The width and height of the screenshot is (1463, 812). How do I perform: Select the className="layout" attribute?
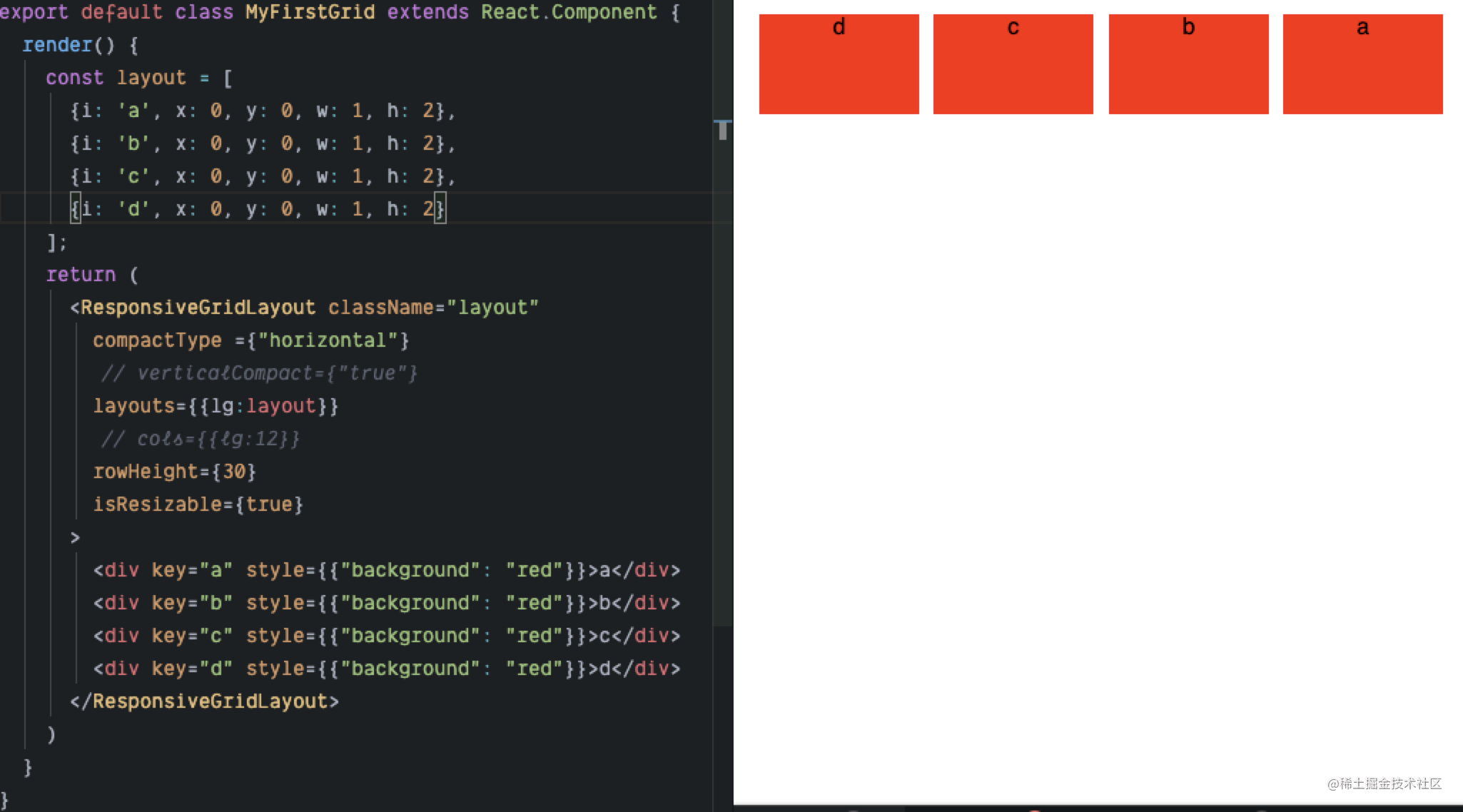(433, 307)
